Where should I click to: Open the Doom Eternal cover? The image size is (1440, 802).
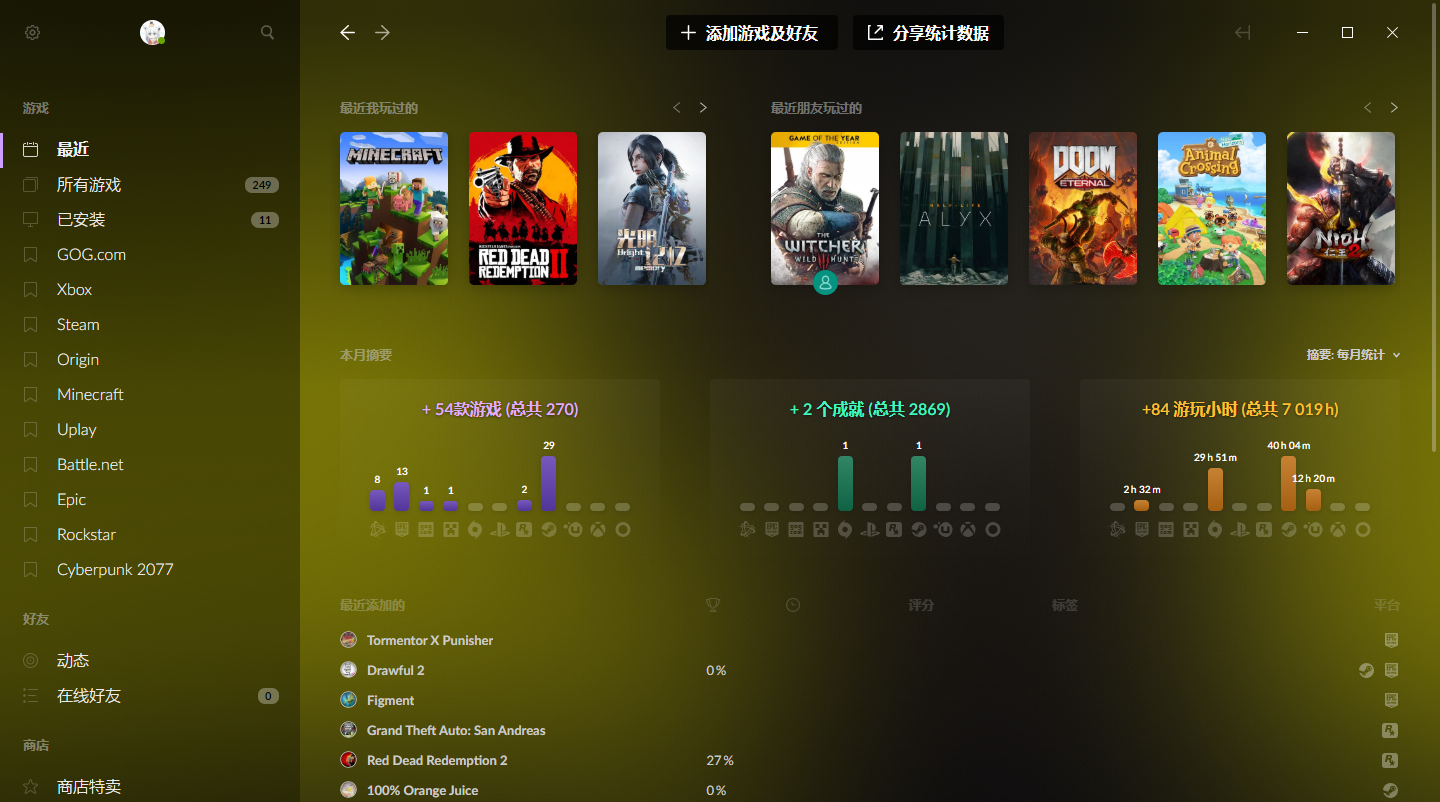click(1083, 208)
